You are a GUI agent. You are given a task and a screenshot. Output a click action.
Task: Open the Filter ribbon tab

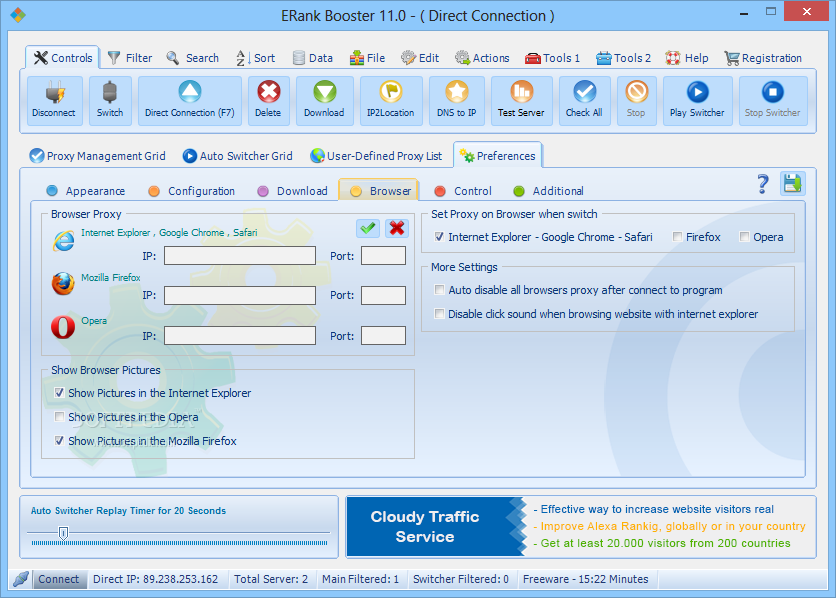pos(130,58)
